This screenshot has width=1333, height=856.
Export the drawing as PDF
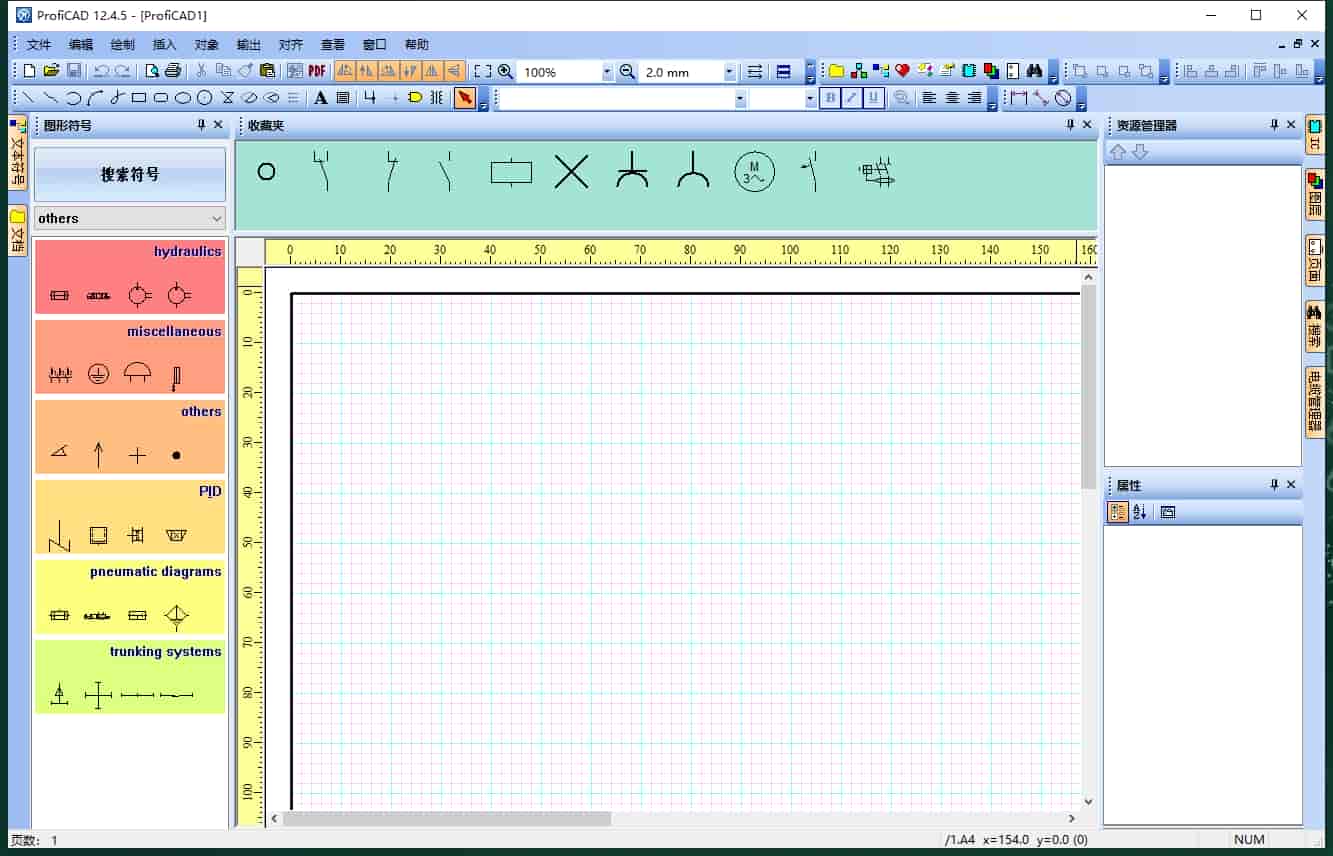pos(317,71)
